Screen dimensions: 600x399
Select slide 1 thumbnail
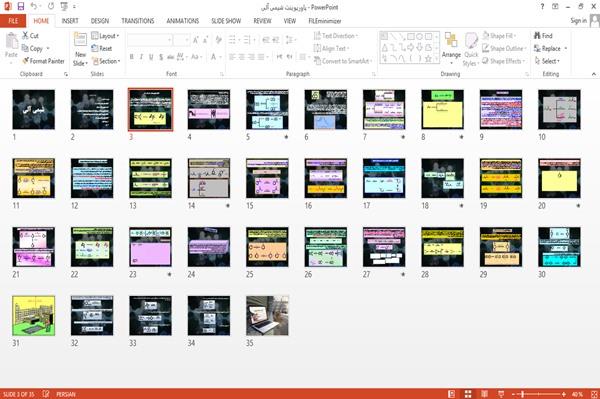(x=33, y=109)
